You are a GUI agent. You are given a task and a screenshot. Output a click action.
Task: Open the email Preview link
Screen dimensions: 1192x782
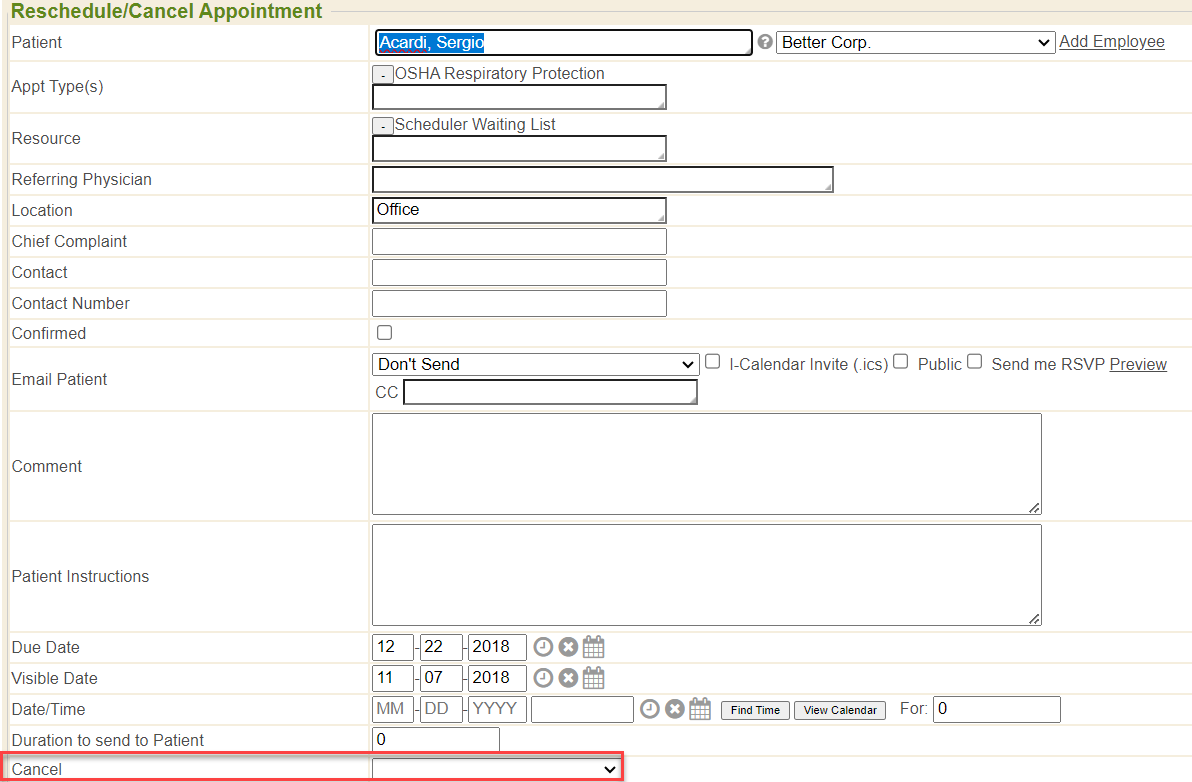tap(1138, 364)
